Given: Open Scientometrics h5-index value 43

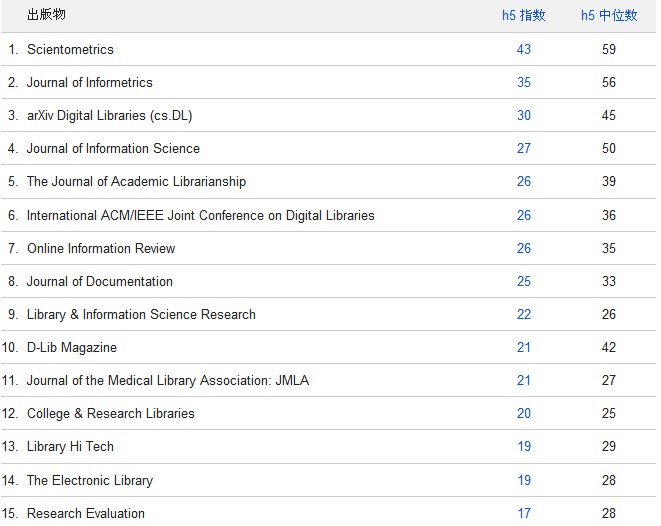Looking at the screenshot, I should 524,49.
